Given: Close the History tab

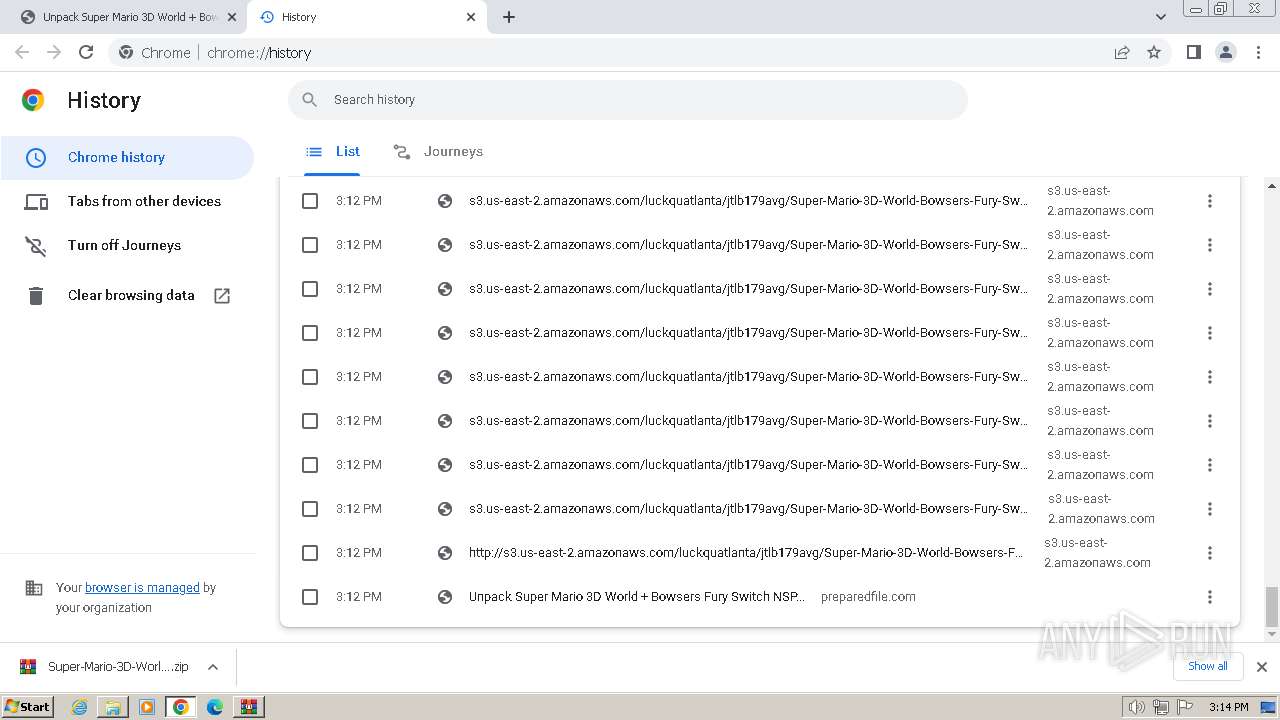Looking at the screenshot, I should (471, 17).
